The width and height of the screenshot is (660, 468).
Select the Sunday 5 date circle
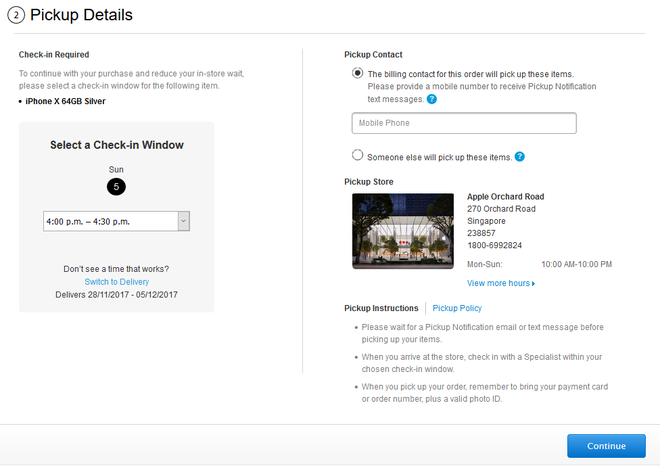(x=116, y=186)
